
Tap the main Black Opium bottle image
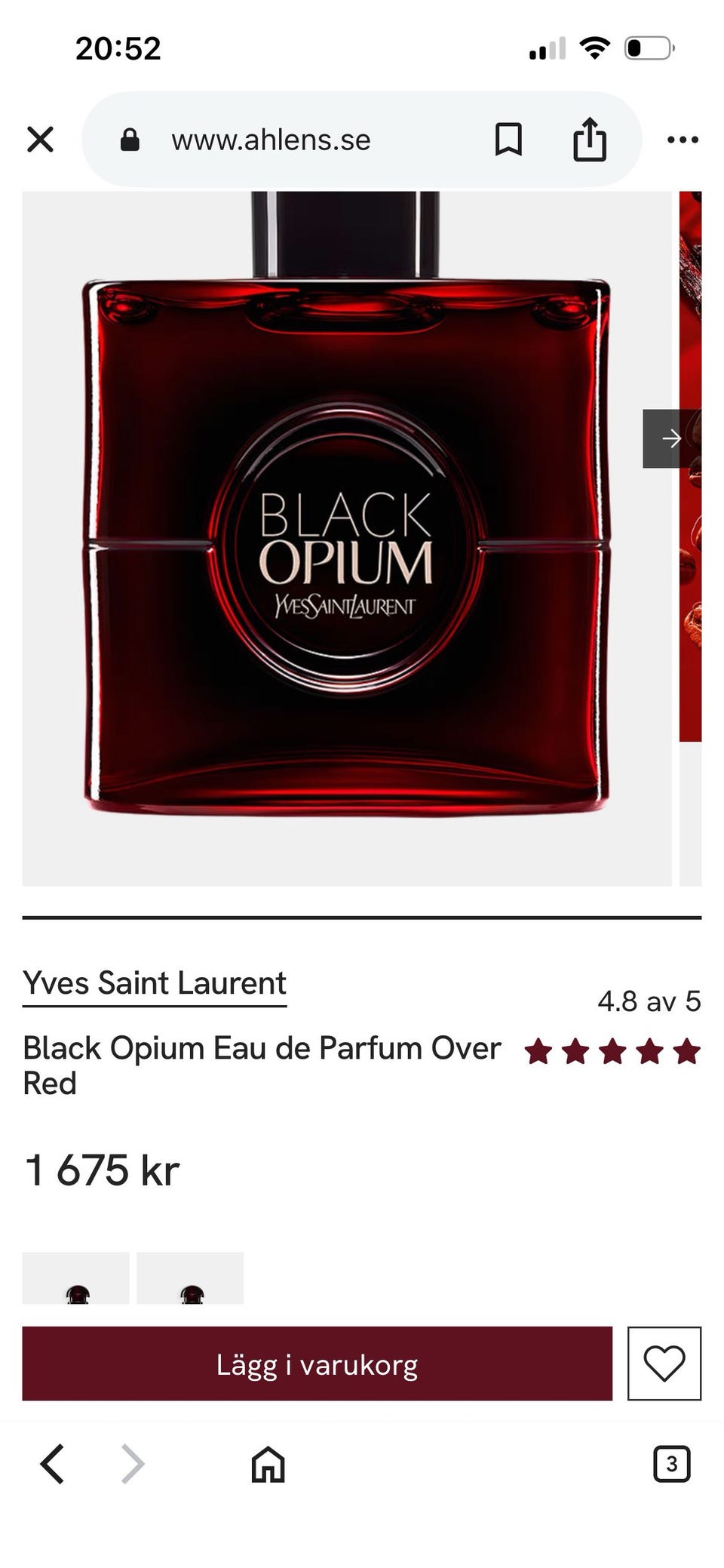(347, 538)
